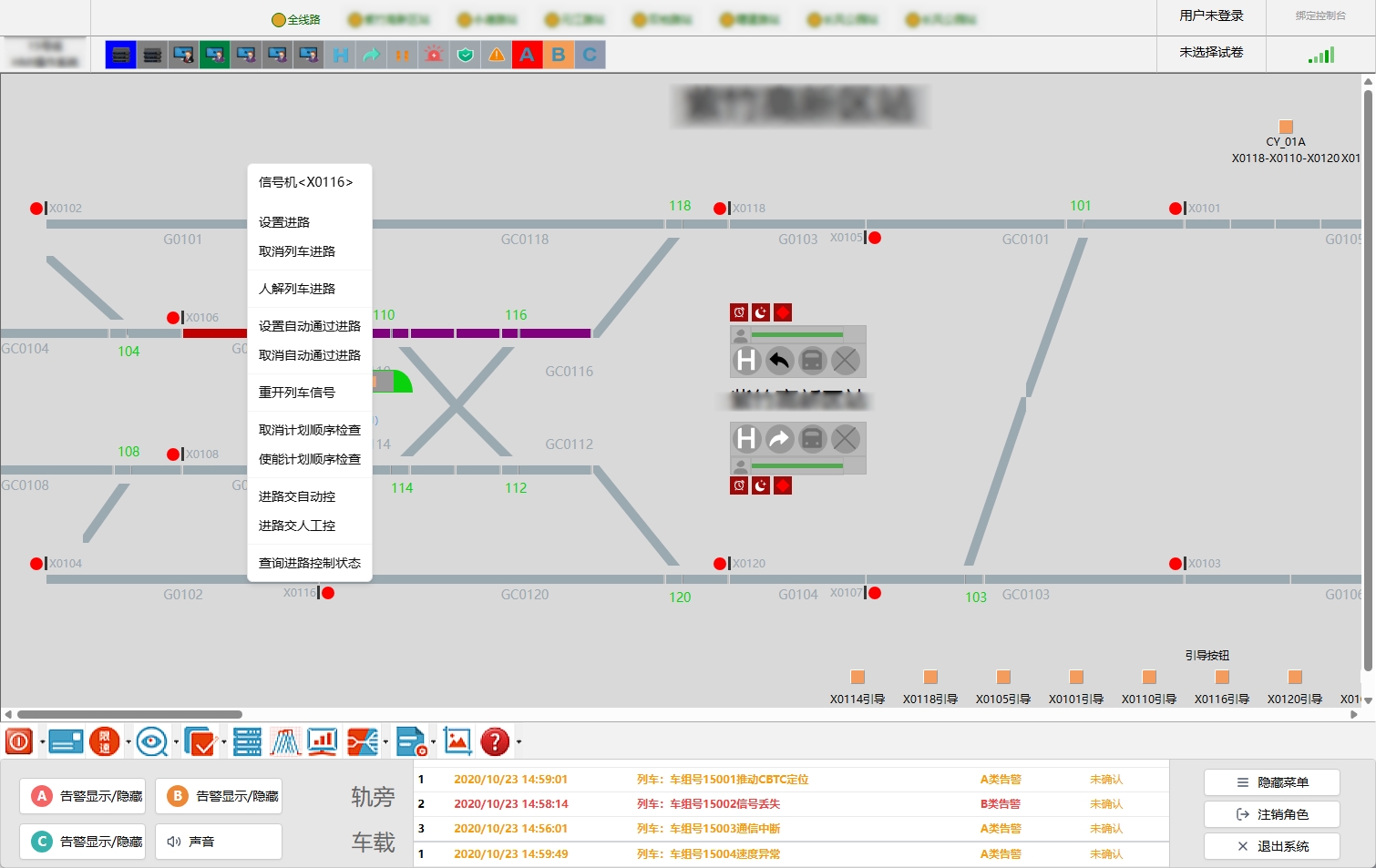Click the red A alarm filter swatch in toolbar
This screenshot has width=1376, height=868.
pos(528,55)
